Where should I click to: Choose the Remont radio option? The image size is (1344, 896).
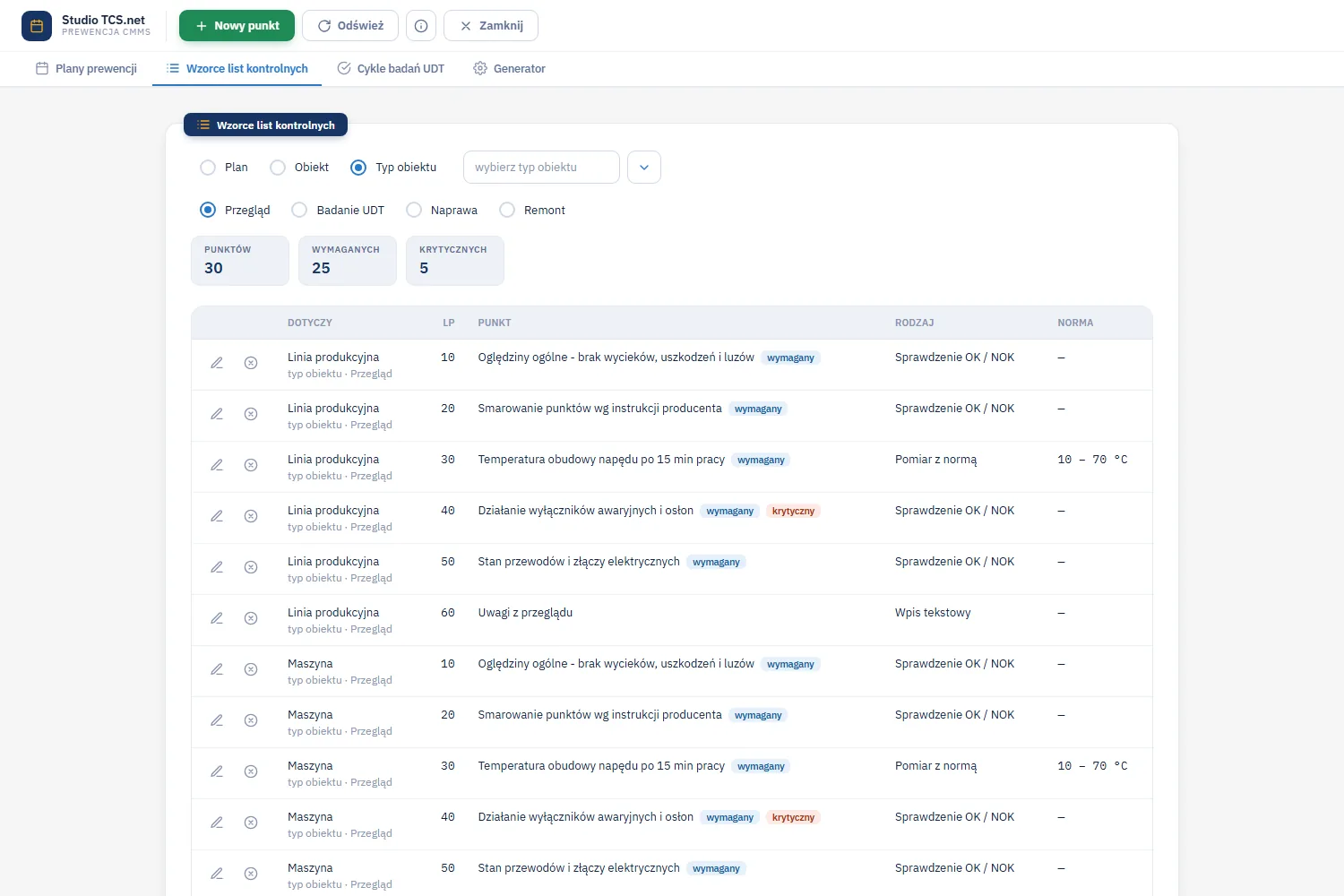click(x=507, y=210)
